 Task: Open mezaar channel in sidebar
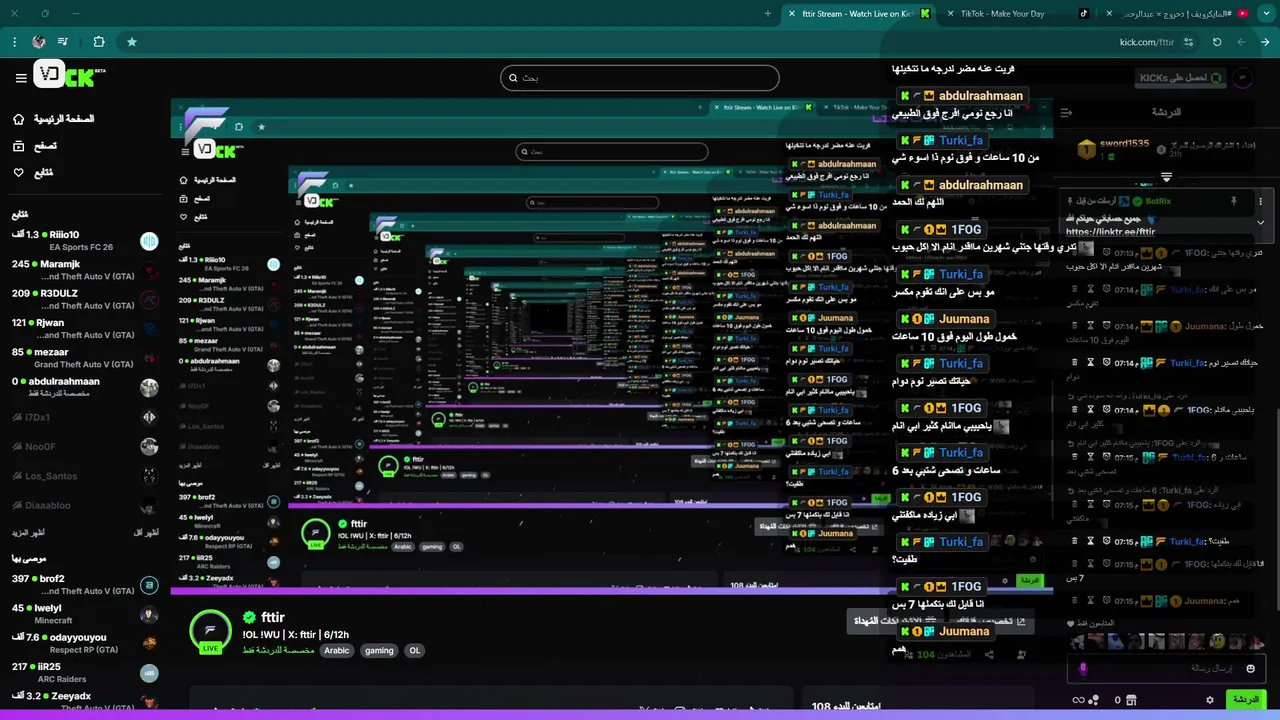click(85, 358)
